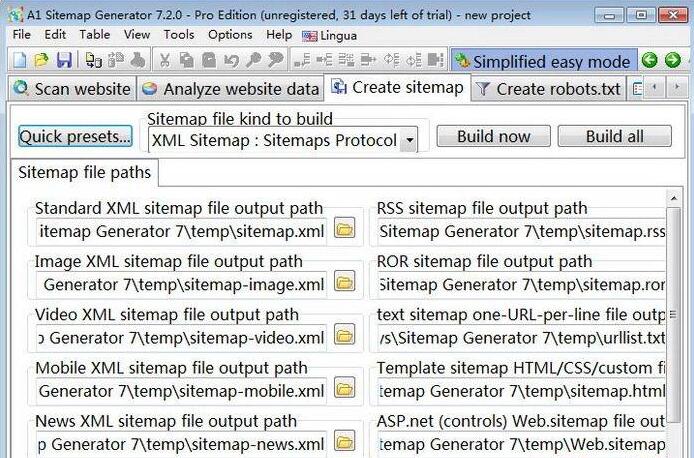Open the Help menu

coord(279,35)
